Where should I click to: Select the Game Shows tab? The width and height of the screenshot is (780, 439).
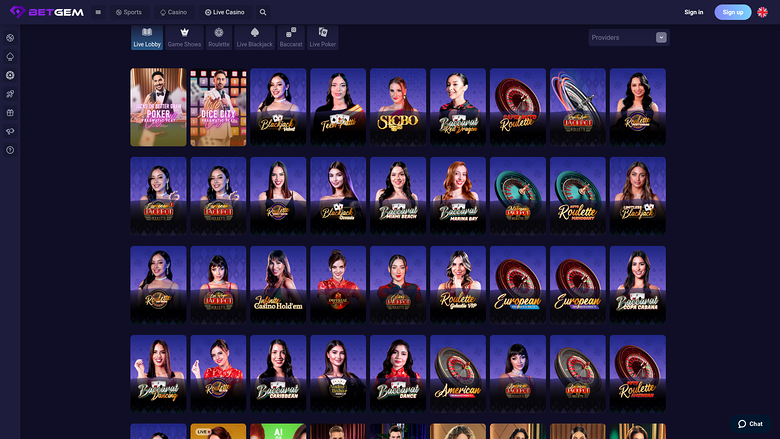click(x=185, y=38)
